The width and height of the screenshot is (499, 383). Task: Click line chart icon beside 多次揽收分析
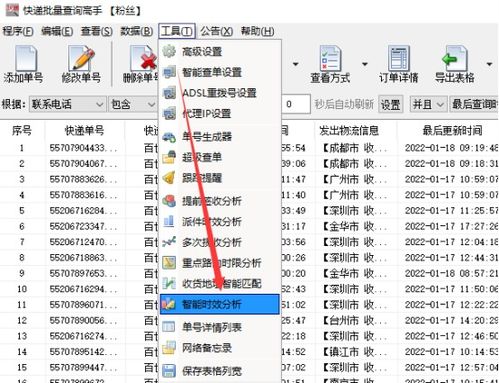coord(169,242)
